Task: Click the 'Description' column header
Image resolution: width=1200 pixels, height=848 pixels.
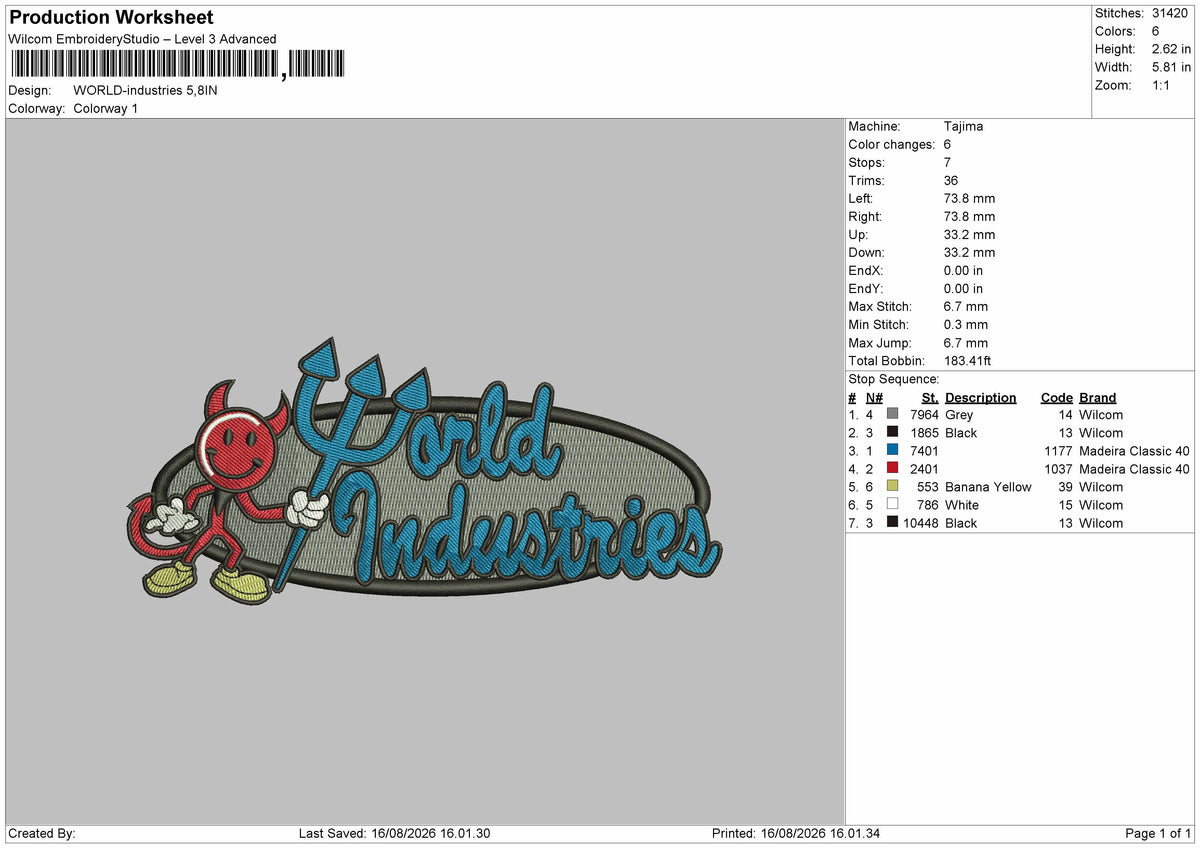Action: coord(980,397)
